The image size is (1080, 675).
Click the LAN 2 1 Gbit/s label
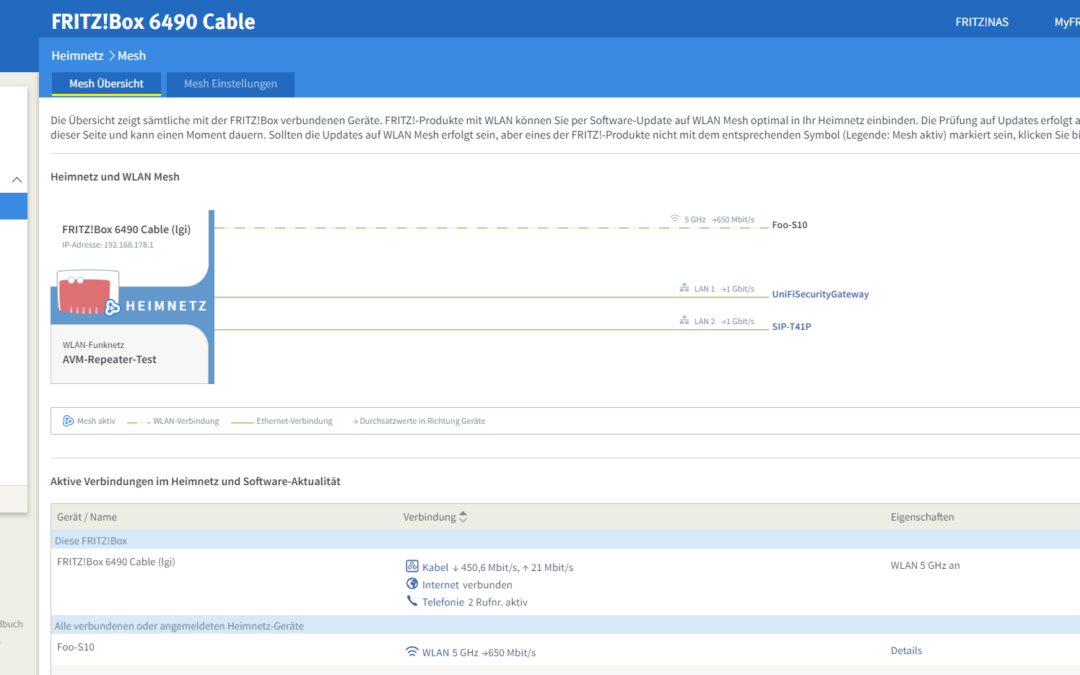pos(724,321)
